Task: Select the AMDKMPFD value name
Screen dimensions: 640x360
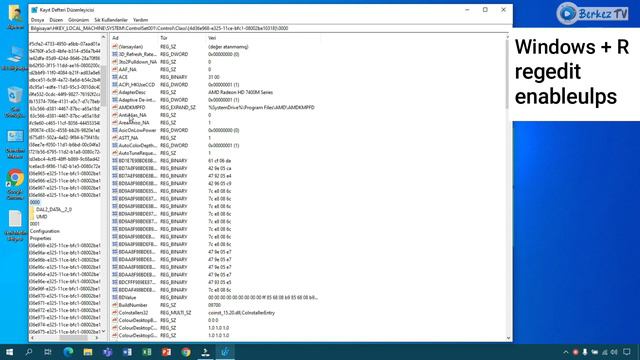Action: point(132,108)
